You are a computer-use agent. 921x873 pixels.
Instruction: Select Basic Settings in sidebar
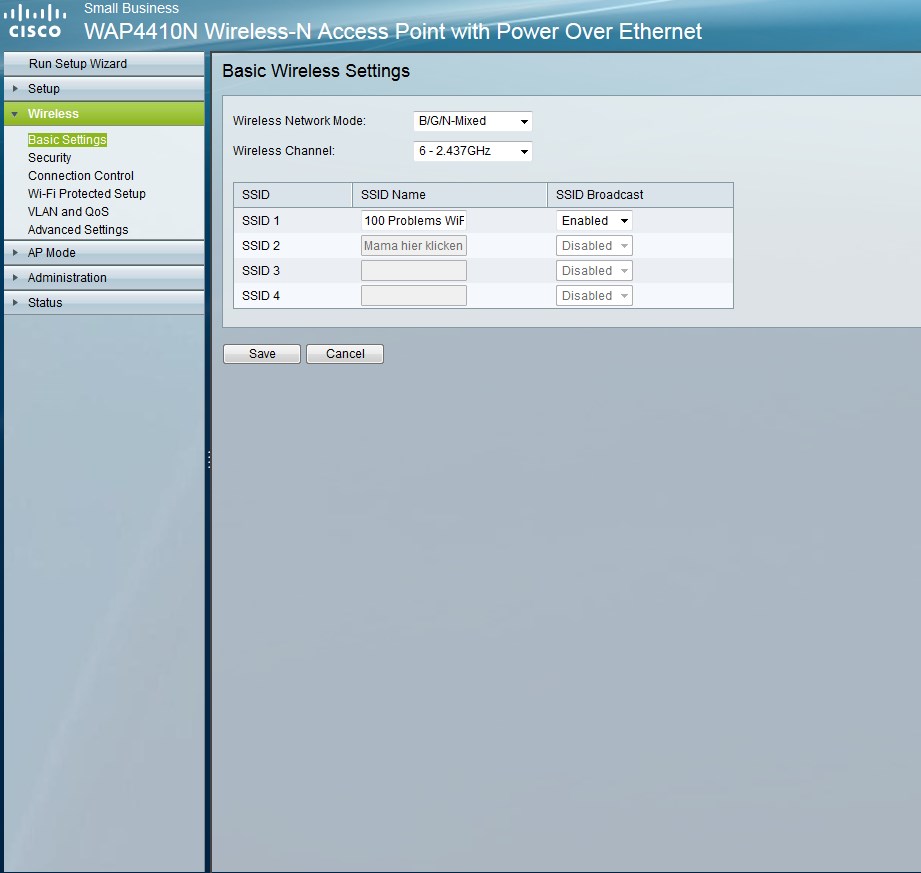(x=67, y=140)
